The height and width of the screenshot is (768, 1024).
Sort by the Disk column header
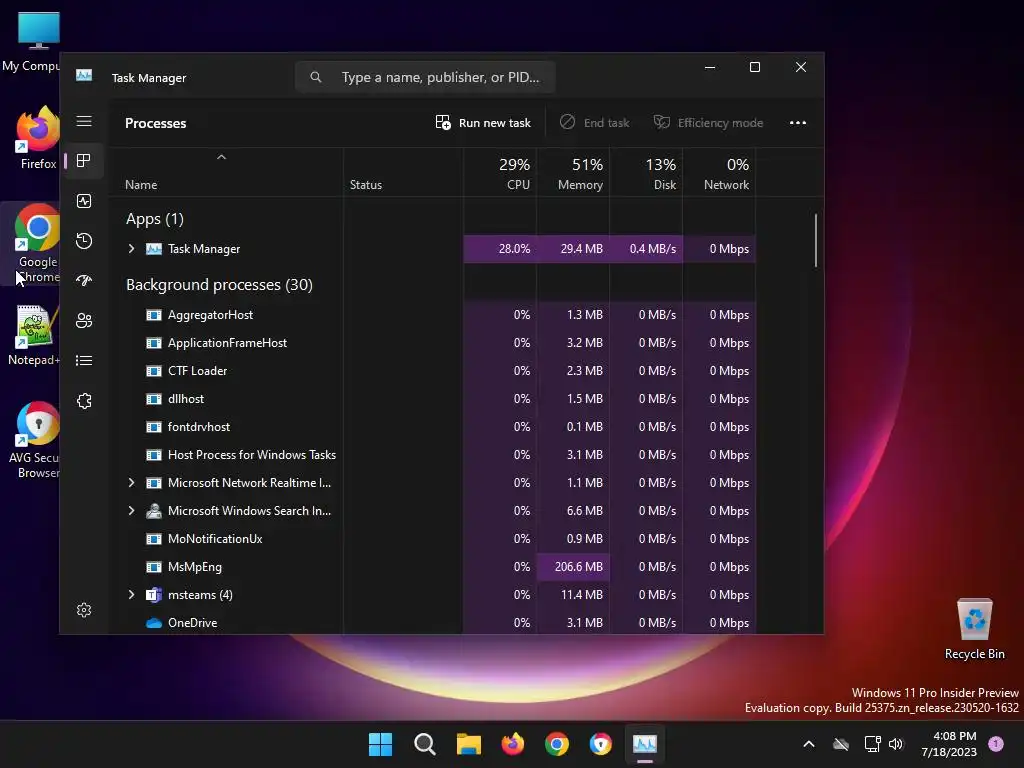pos(647,174)
